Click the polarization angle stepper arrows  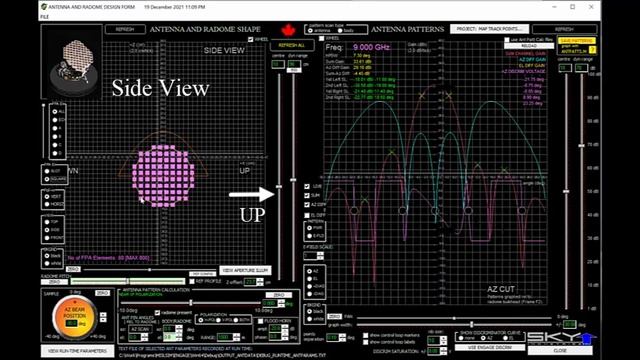point(281,303)
